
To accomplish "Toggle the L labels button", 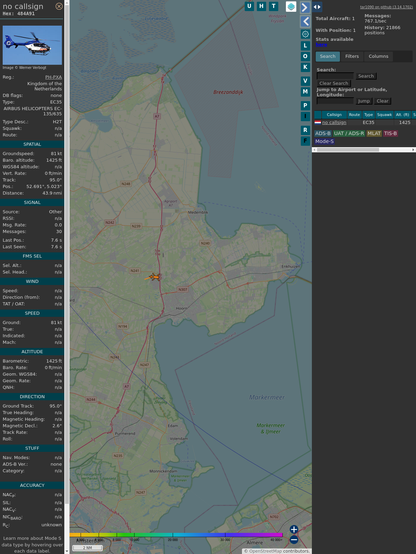I will 305,46.
